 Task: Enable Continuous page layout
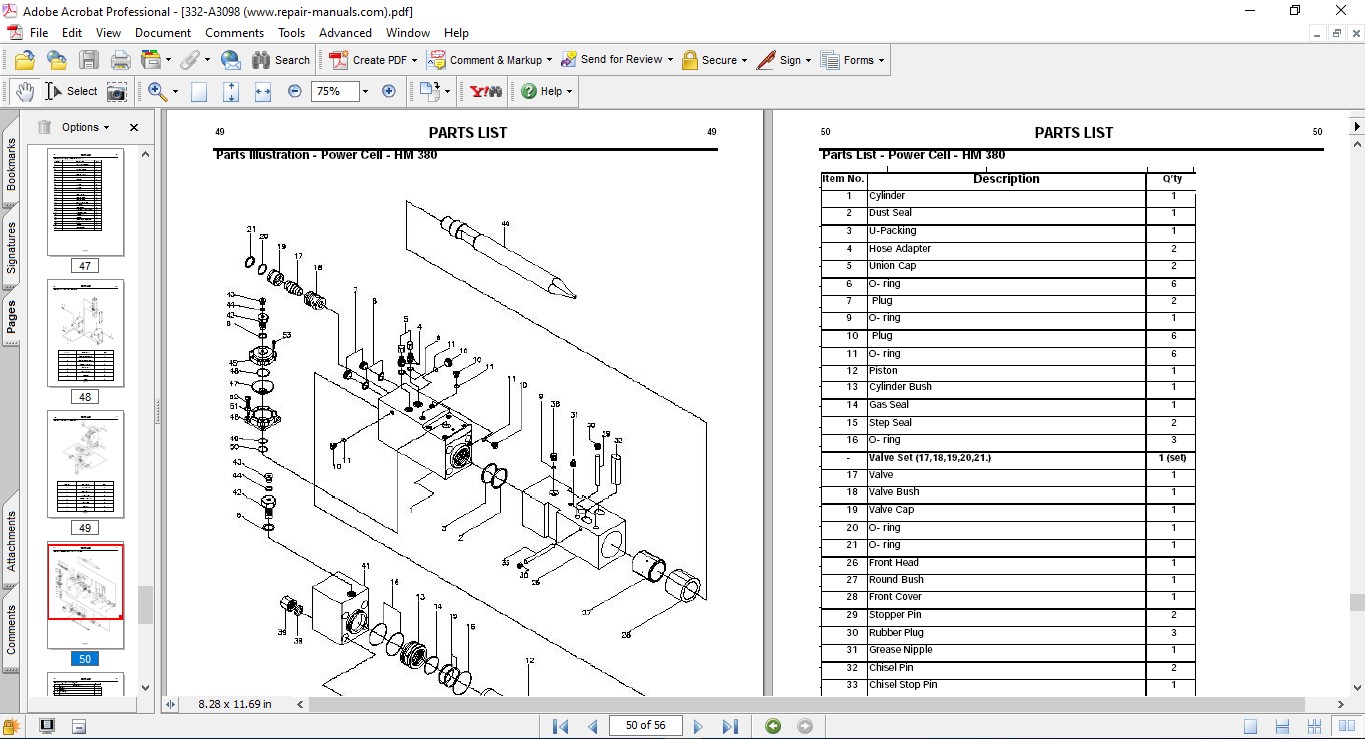(1283, 726)
